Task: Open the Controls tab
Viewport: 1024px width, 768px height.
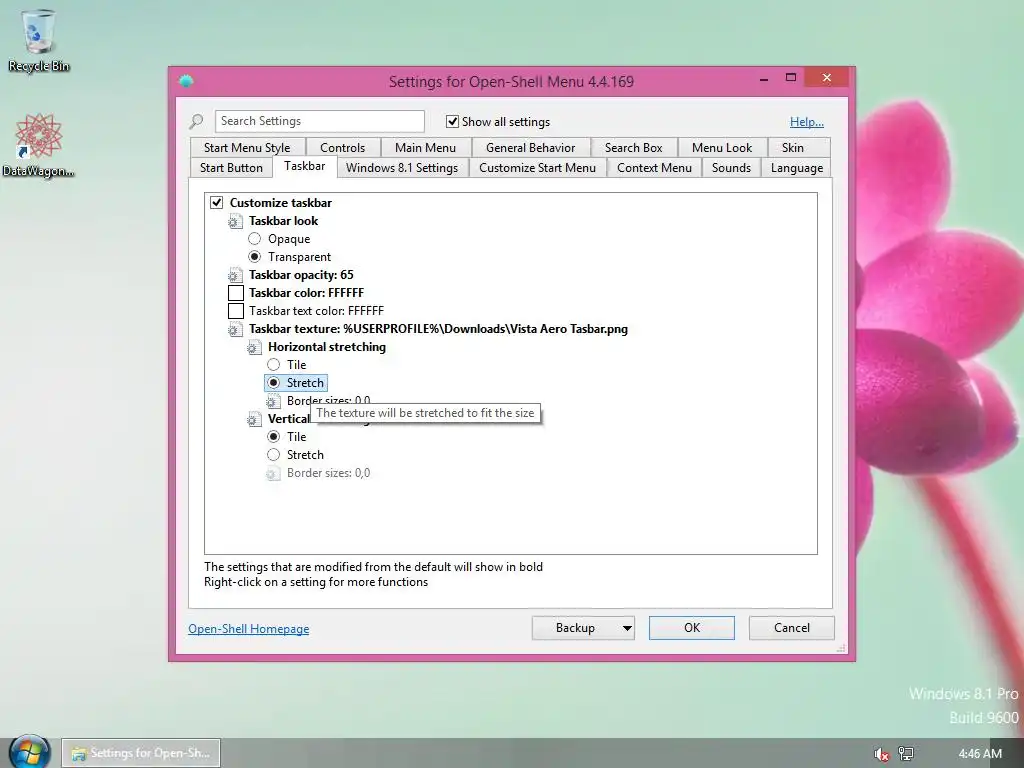Action: tap(342, 148)
